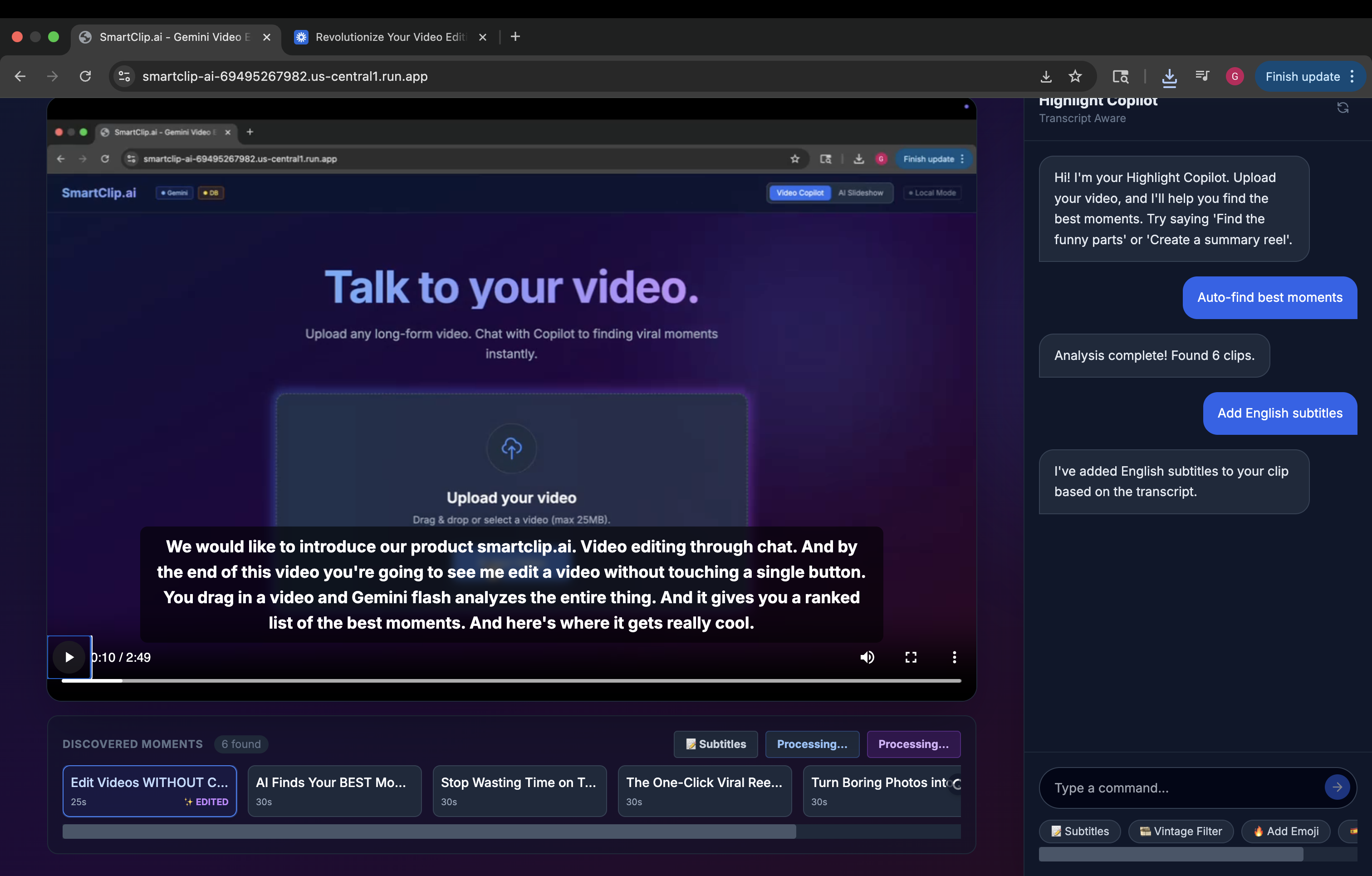
Task: Play the video in the player
Action: (69, 657)
